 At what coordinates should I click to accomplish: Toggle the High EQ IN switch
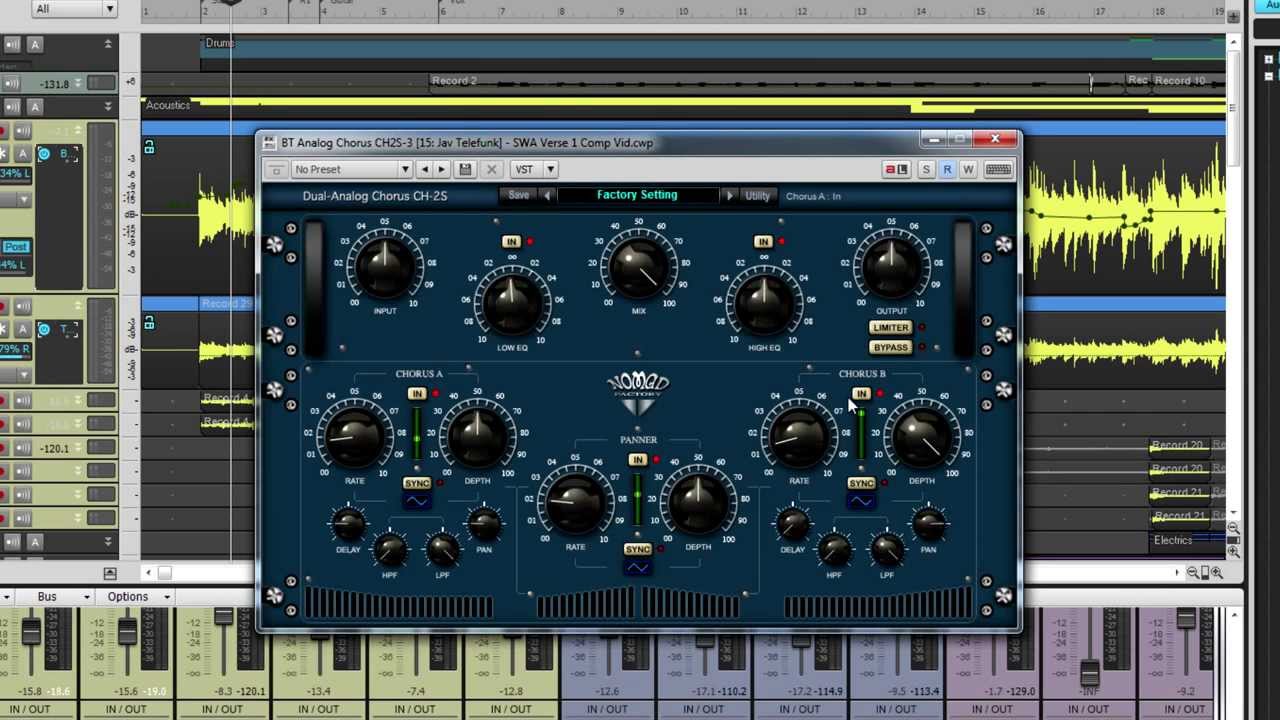click(x=763, y=242)
